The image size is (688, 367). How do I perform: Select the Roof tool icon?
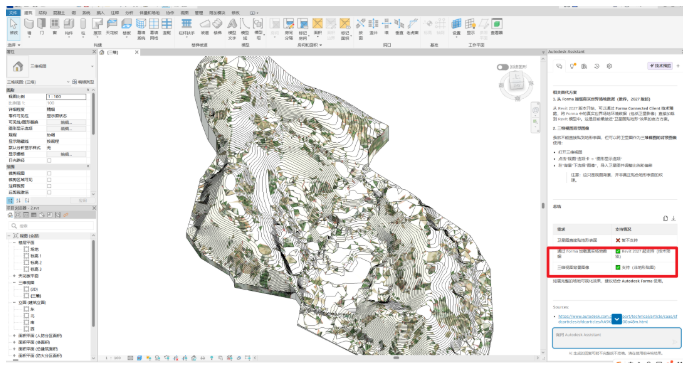coord(97,26)
